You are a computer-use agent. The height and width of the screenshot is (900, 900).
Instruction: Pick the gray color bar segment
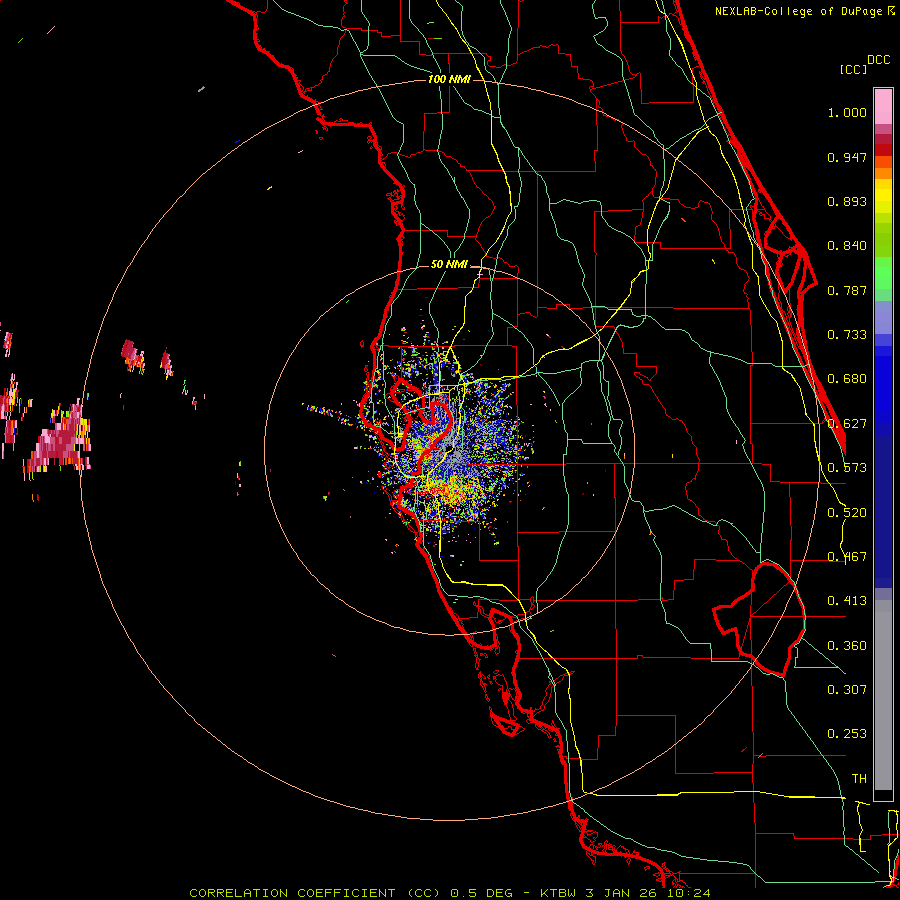click(883, 695)
